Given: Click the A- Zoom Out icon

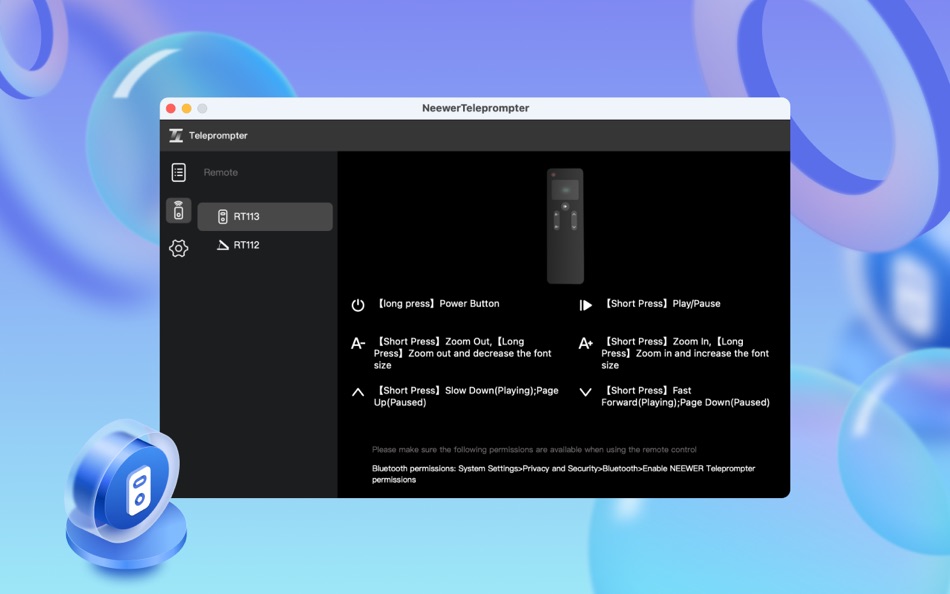Looking at the screenshot, I should tap(357, 343).
